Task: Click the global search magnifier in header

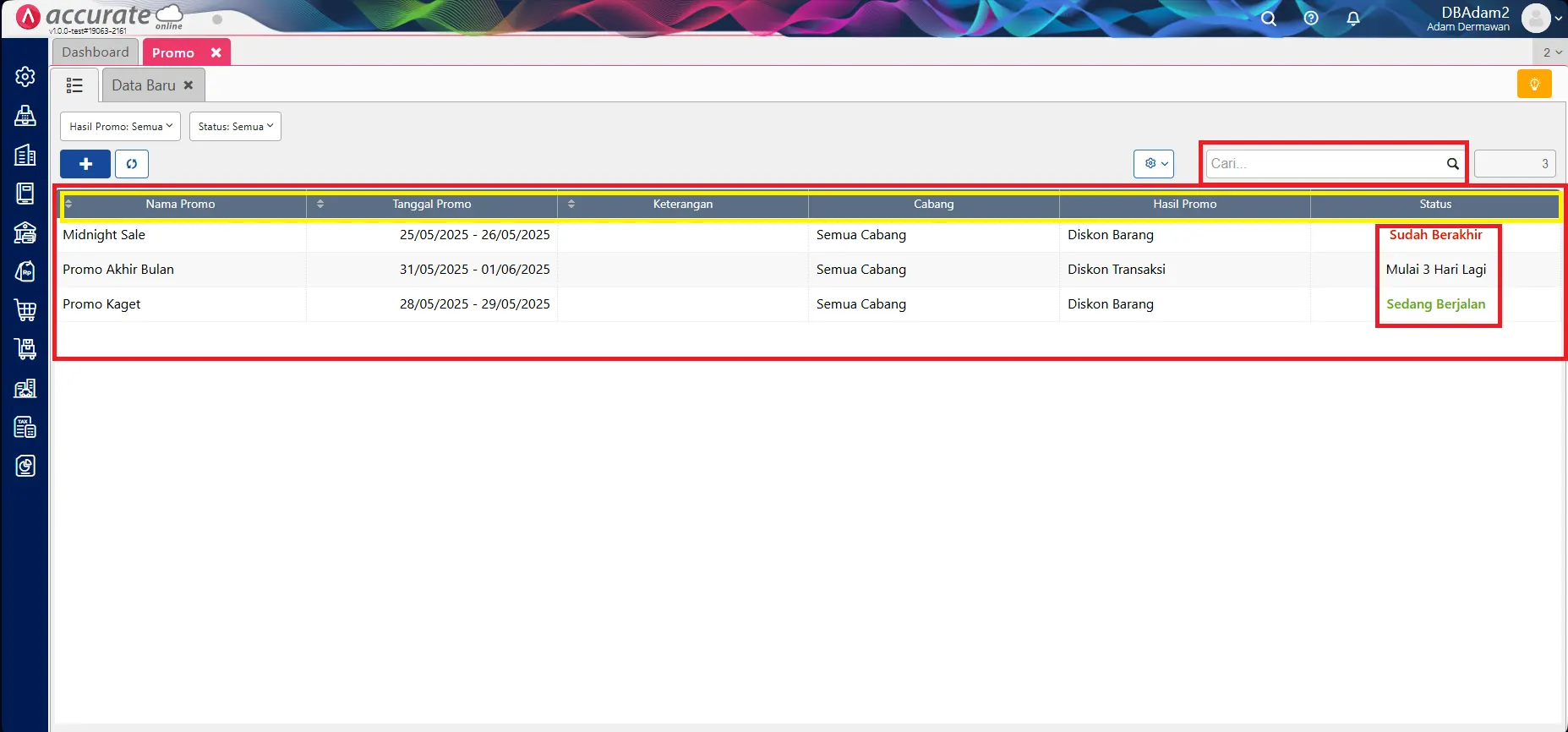Action: [x=1269, y=19]
